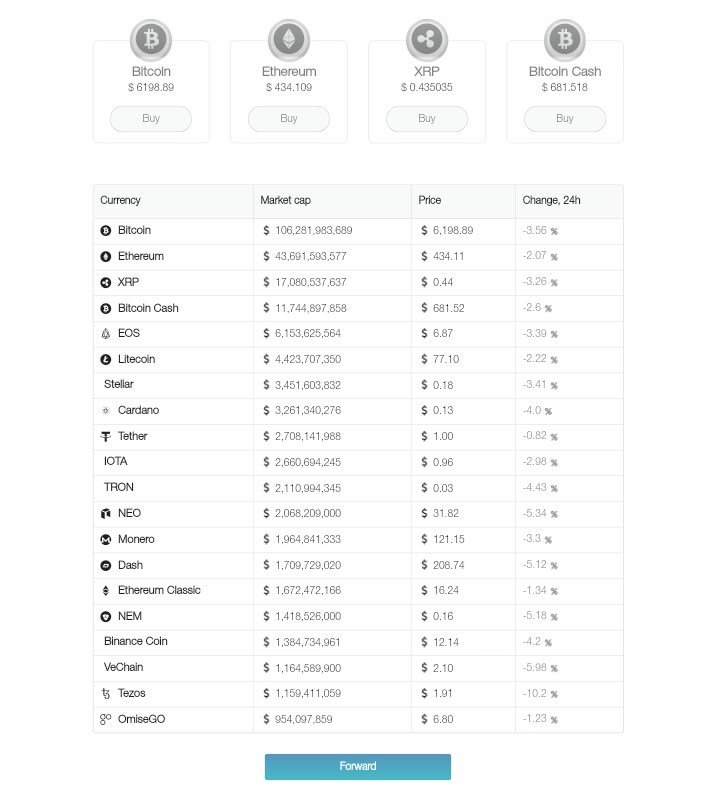This screenshot has width=715, height=796.
Task: Click the Dash icon in the table
Action: [106, 566]
